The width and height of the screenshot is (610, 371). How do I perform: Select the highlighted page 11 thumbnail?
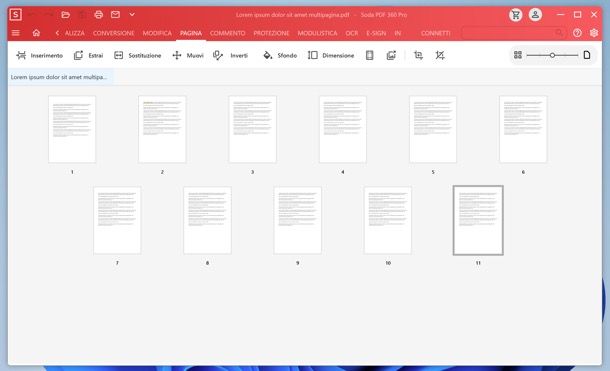pyautogui.click(x=478, y=220)
